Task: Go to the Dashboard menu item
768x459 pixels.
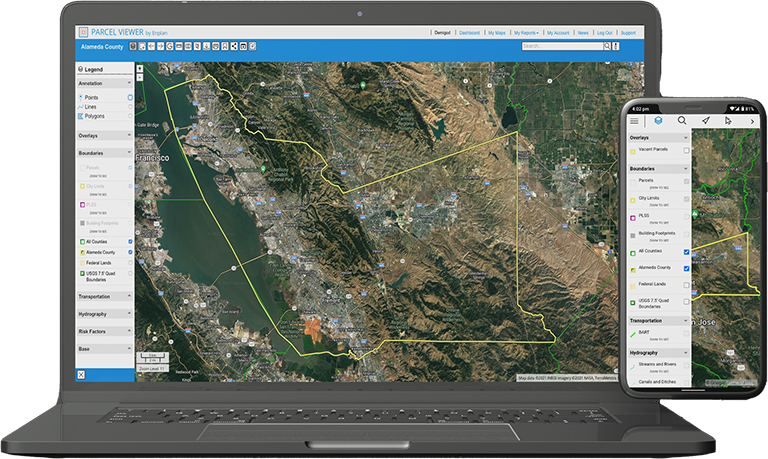Action: pyautogui.click(x=469, y=32)
